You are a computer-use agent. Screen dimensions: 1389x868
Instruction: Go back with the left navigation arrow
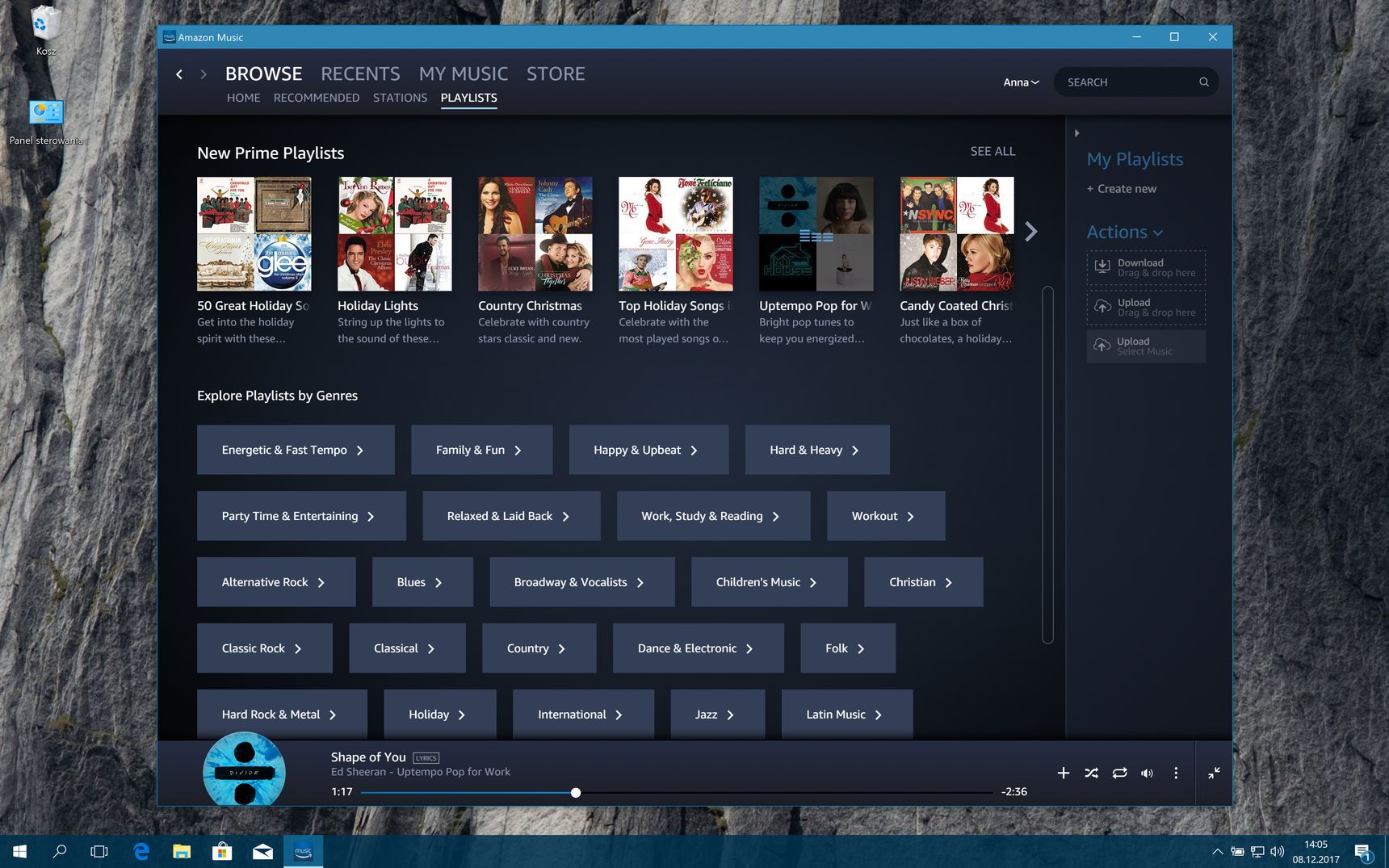(179, 74)
